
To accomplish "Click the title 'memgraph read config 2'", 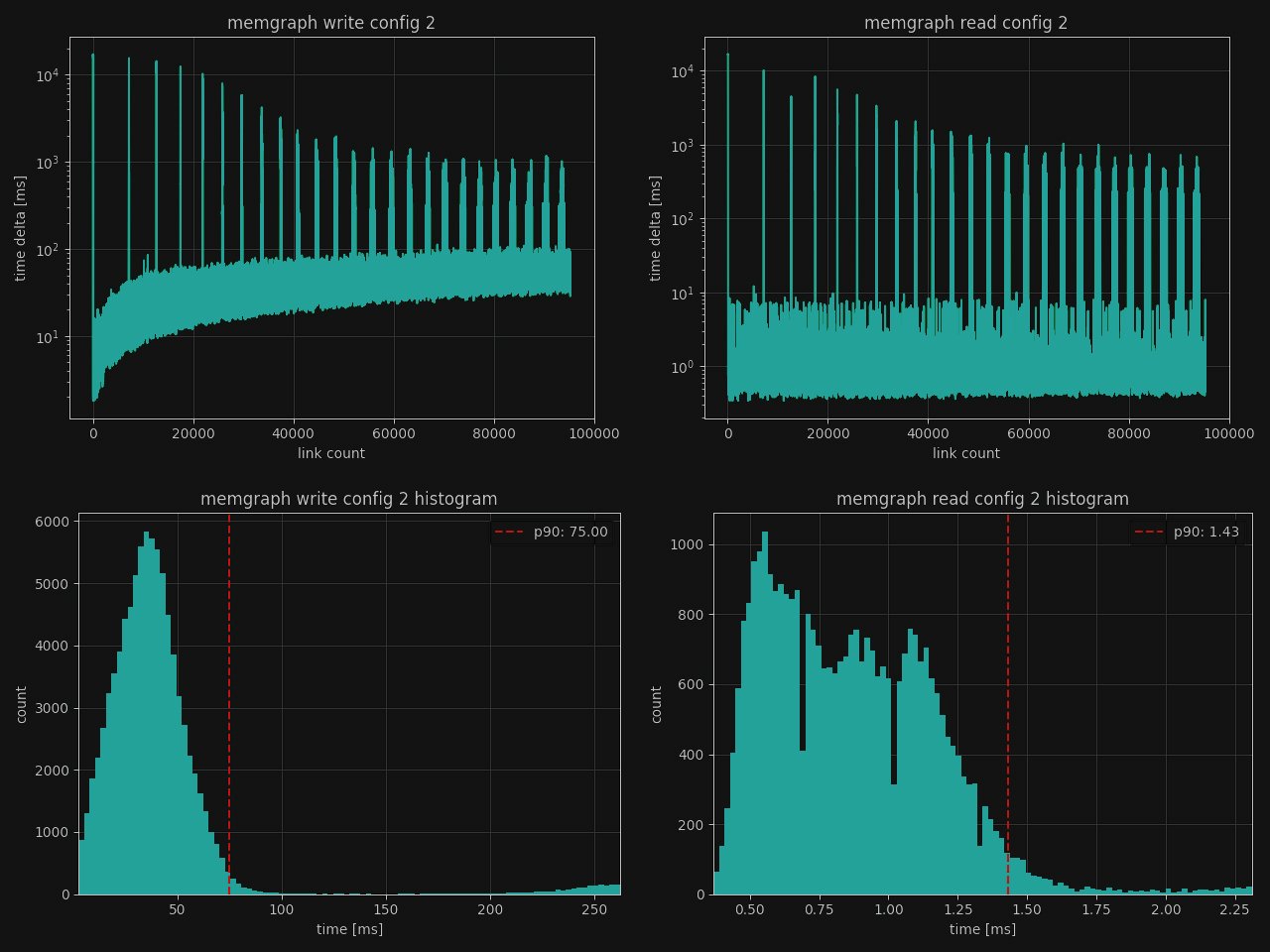I will [x=966, y=23].
